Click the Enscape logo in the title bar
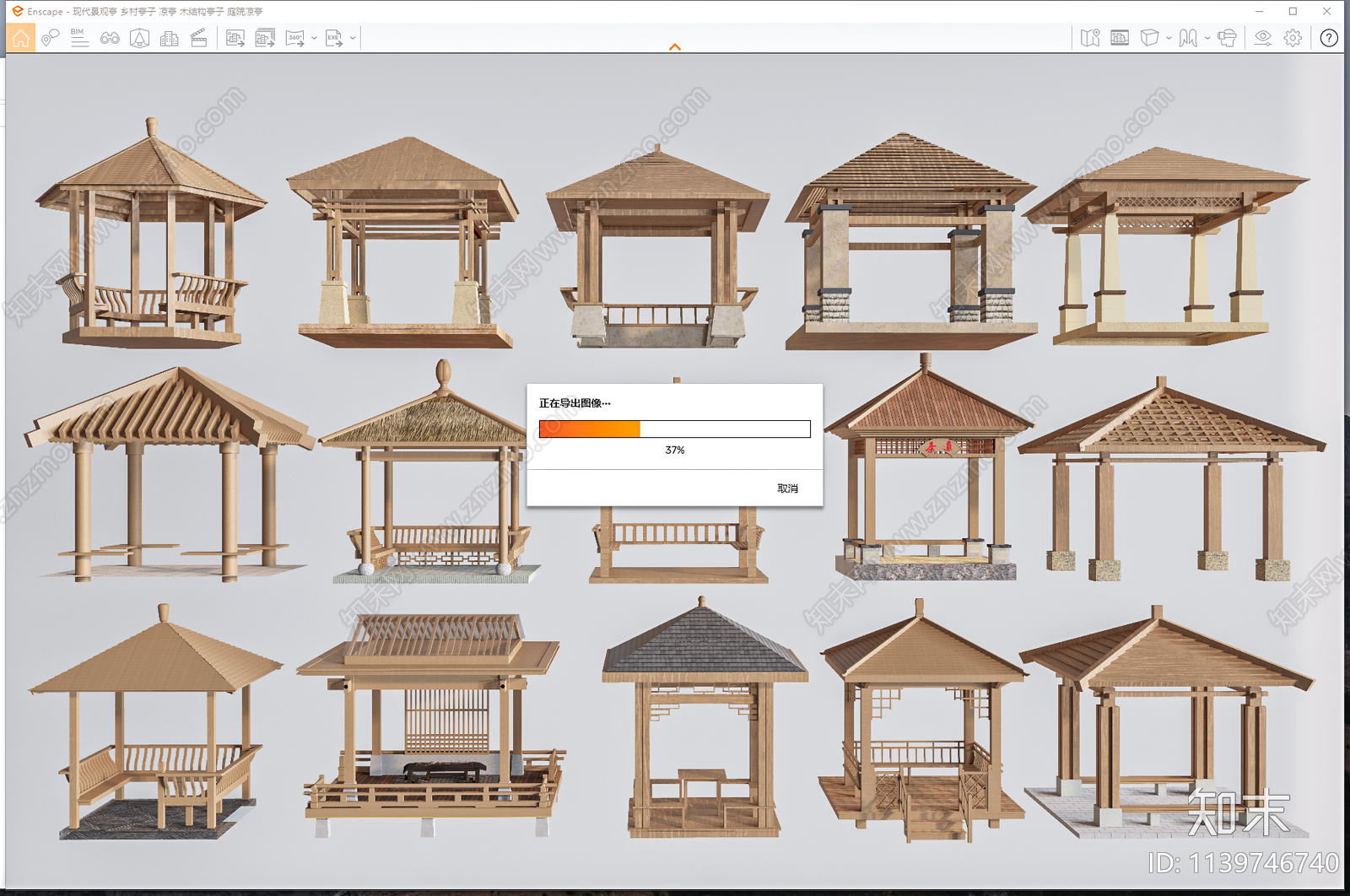 coord(18,11)
